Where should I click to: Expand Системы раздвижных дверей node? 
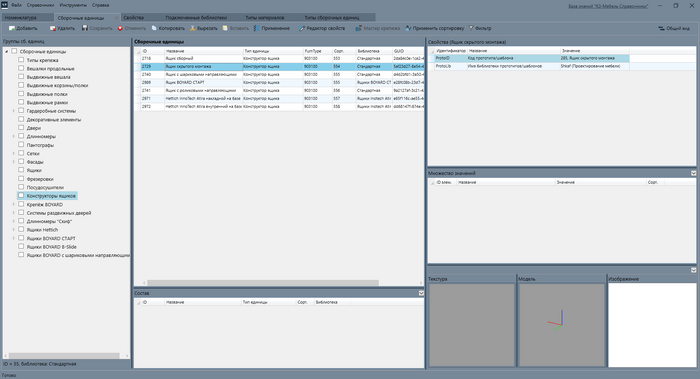[13, 212]
